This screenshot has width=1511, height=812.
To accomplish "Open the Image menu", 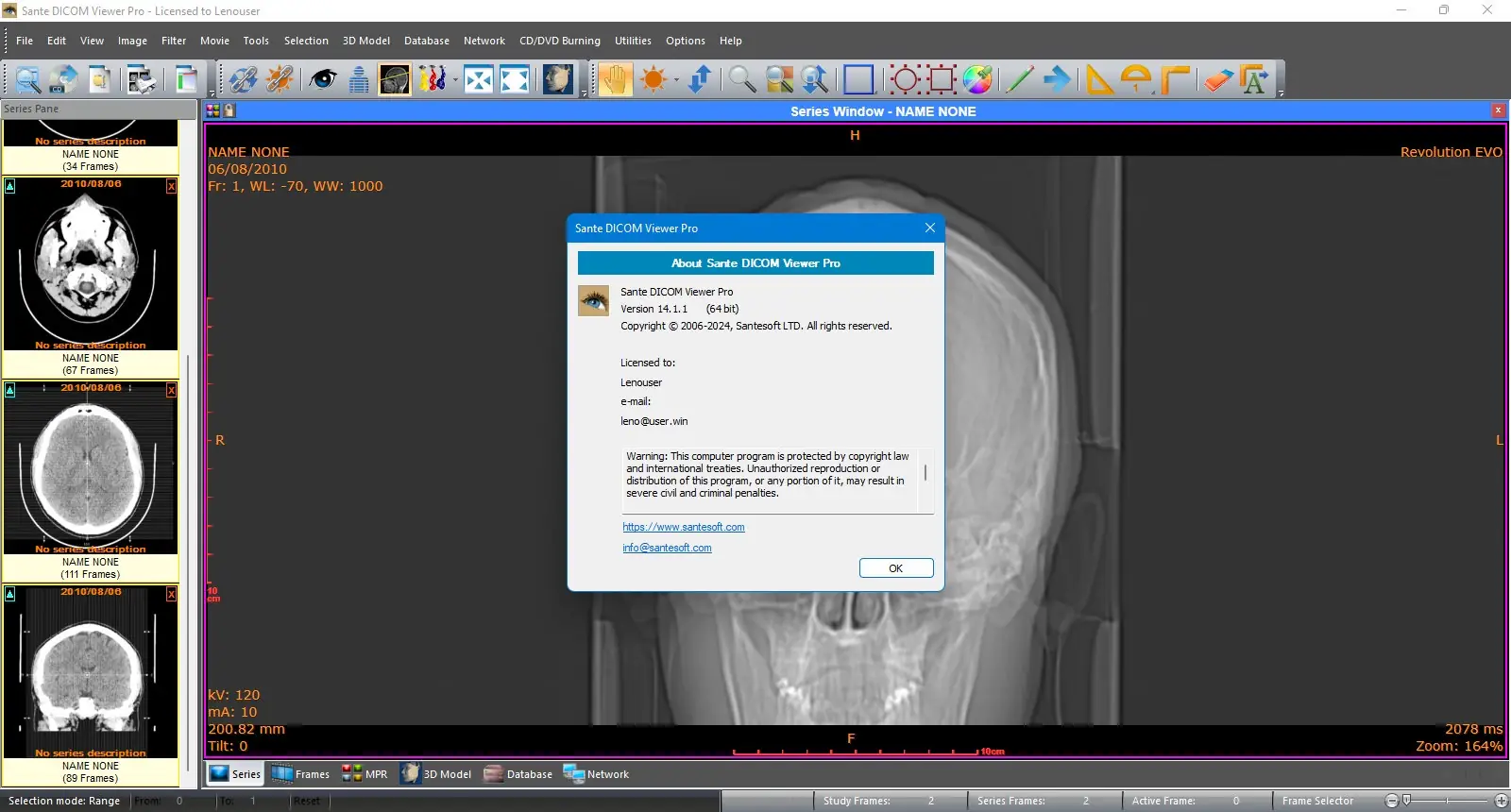I will [132, 41].
